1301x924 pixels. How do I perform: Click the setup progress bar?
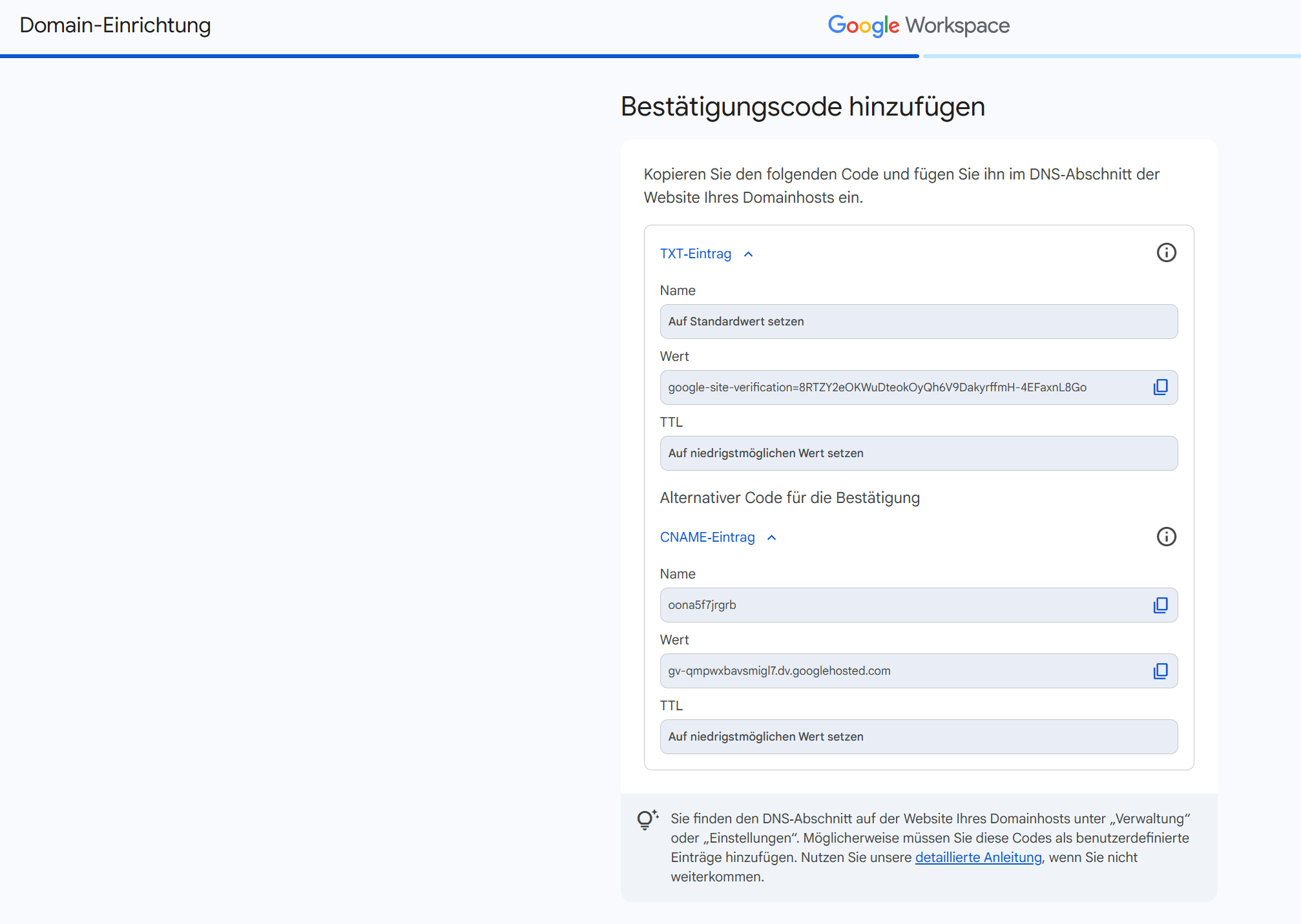[459, 56]
